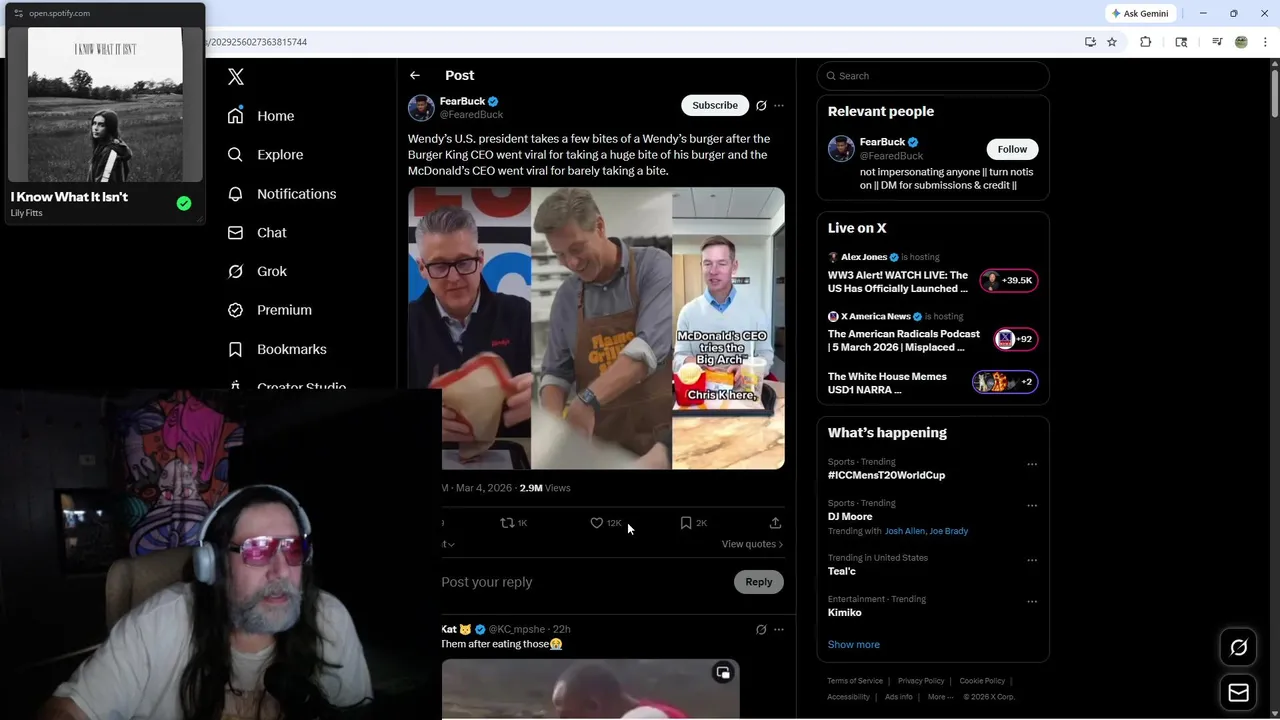The width and height of the screenshot is (1280, 720).
Task: Open the Home navigation item
Action: coord(261,116)
